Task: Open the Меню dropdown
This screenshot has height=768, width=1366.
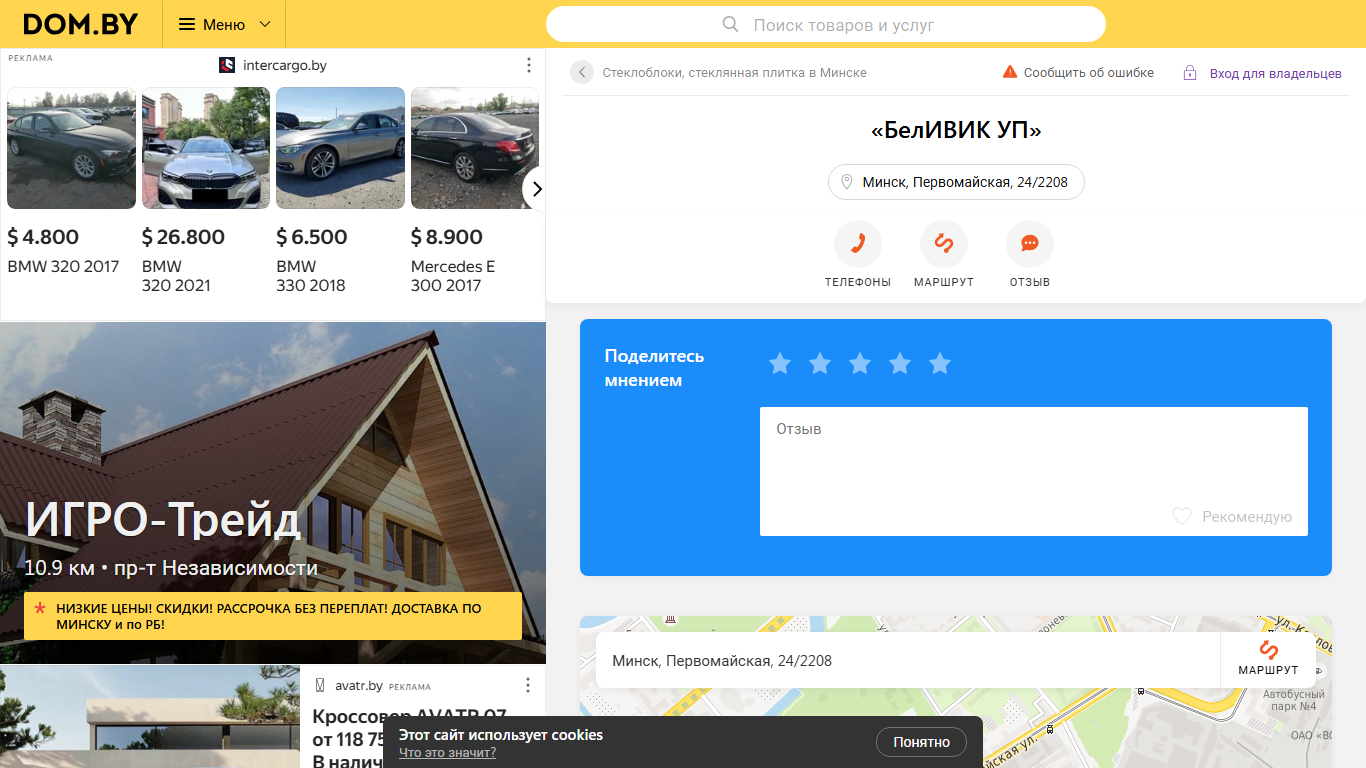Action: pos(224,24)
